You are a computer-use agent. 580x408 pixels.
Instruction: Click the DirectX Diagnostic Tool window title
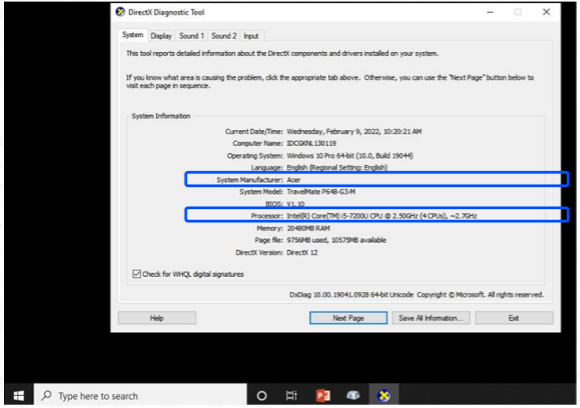pyautogui.click(x=166, y=12)
